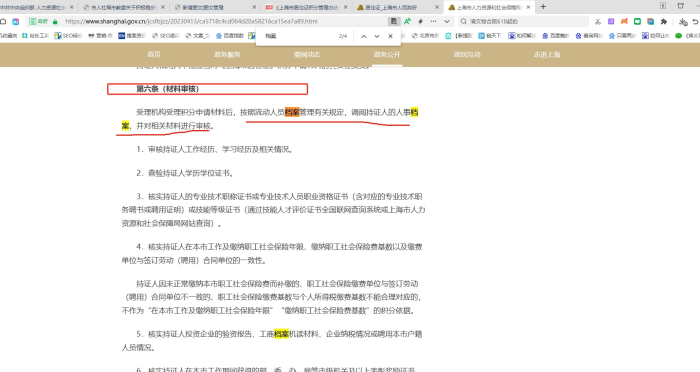The height and width of the screenshot is (372, 700).
Task: Open the 政务服务 navigation menu item
Action: tap(227, 54)
